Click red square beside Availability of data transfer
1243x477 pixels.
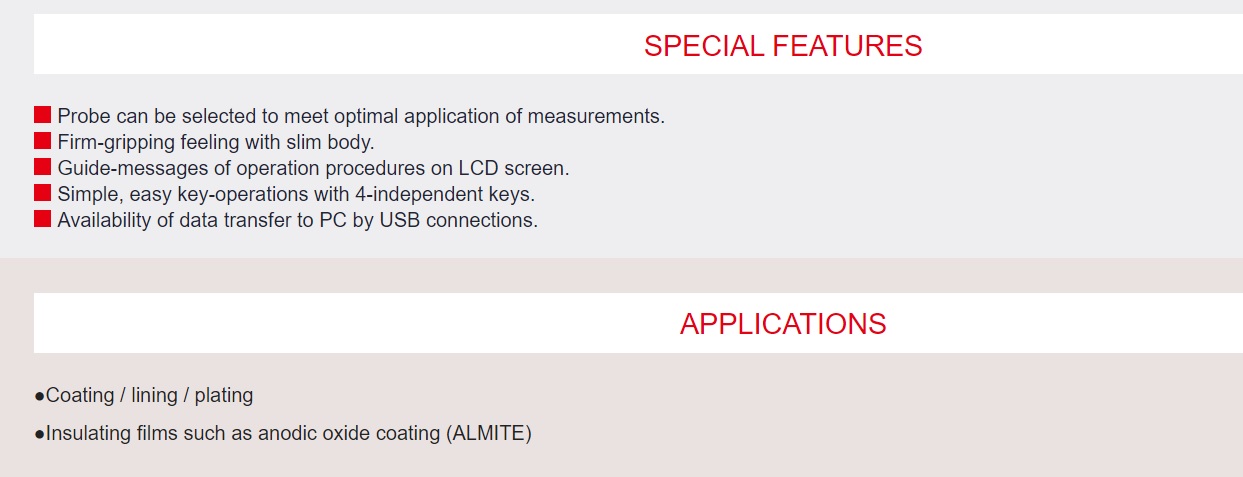(43, 218)
